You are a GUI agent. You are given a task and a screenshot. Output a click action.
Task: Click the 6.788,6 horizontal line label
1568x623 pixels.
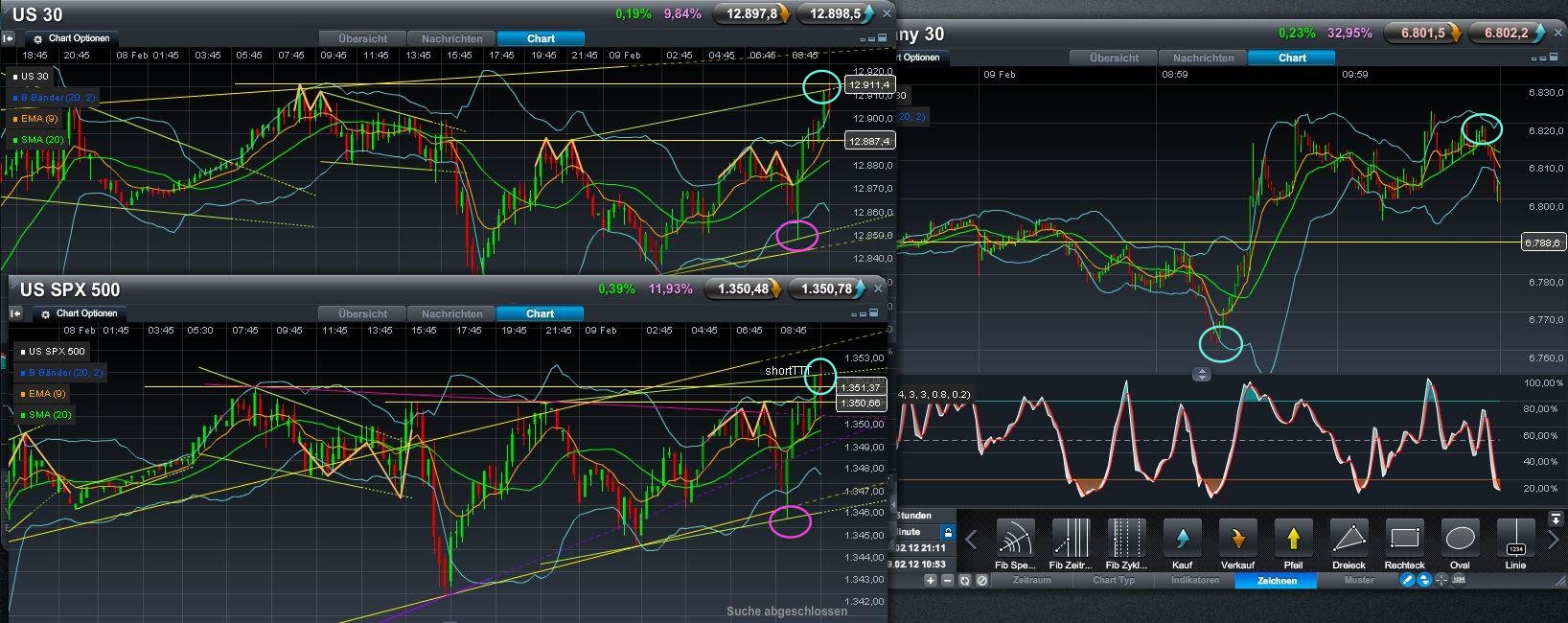(x=1543, y=242)
